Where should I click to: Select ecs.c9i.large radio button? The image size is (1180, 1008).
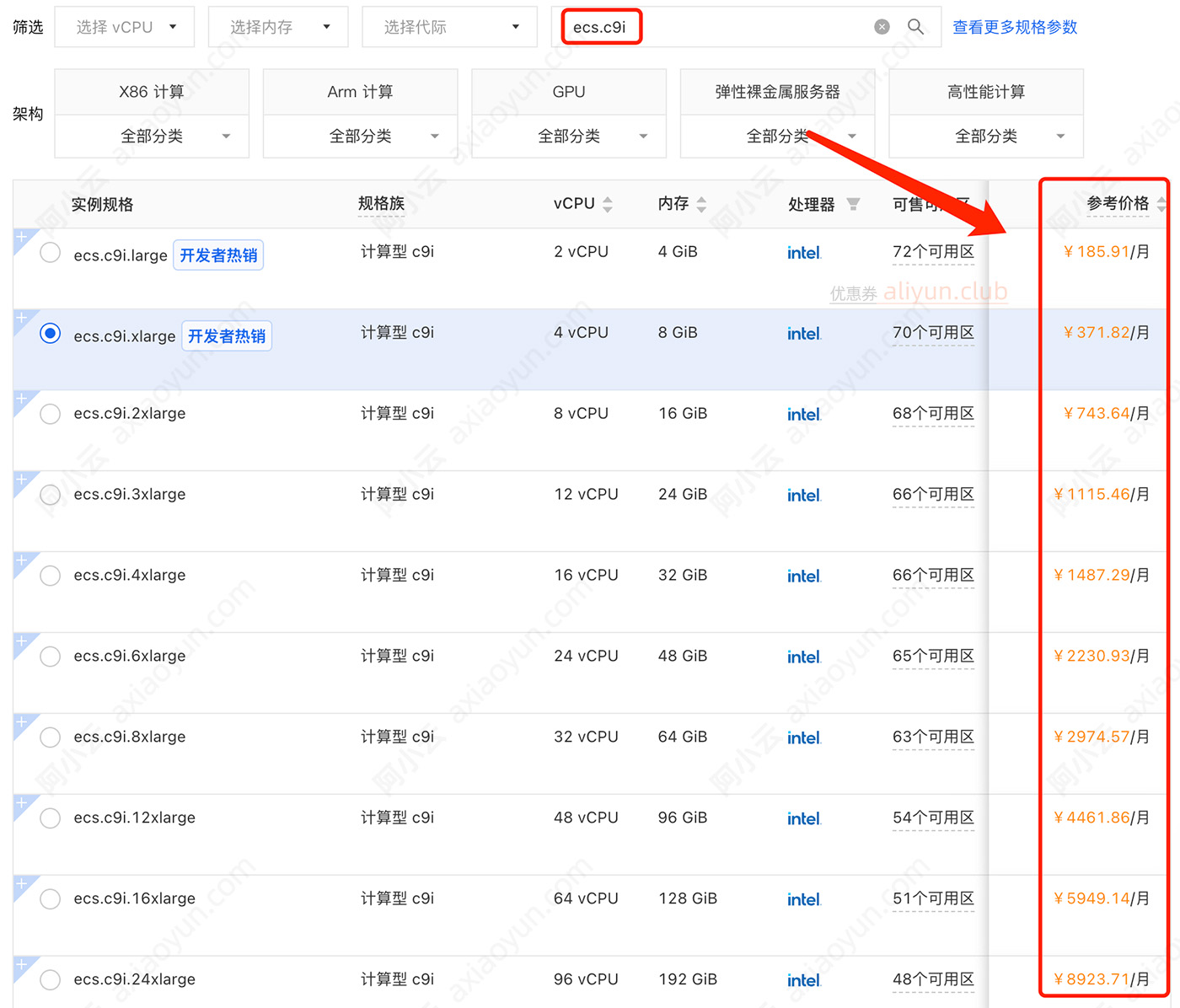point(51,252)
